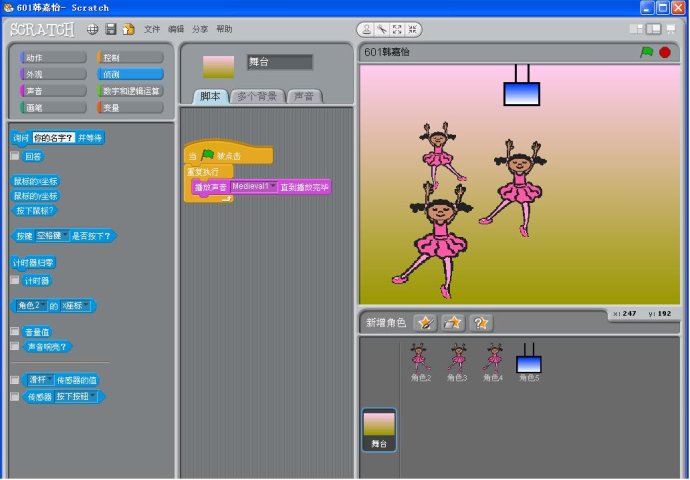690x480 pixels.
Task: Open the x座标 attribute dropdown
Action: click(x=75, y=305)
